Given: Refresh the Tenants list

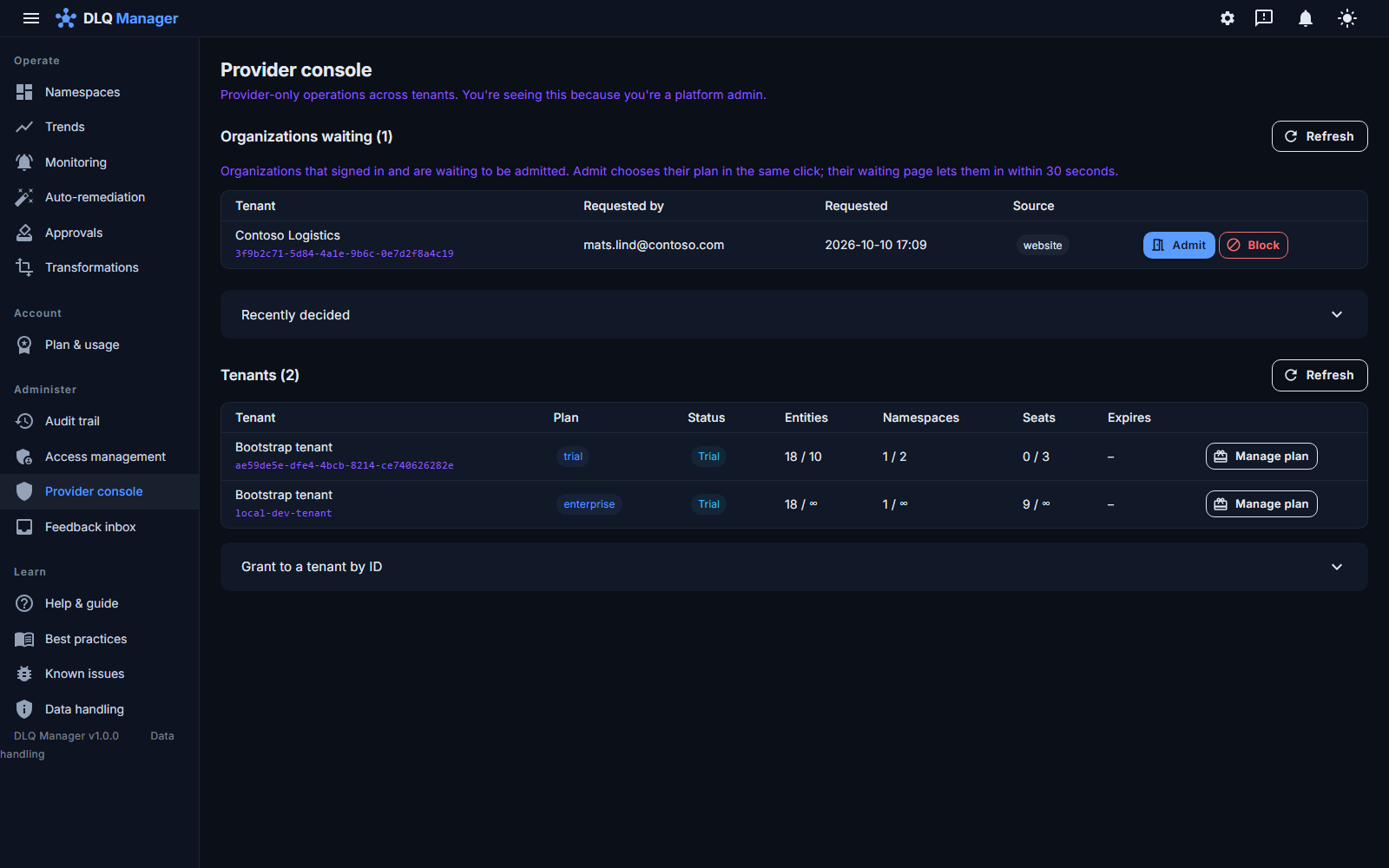Looking at the screenshot, I should tap(1320, 375).
